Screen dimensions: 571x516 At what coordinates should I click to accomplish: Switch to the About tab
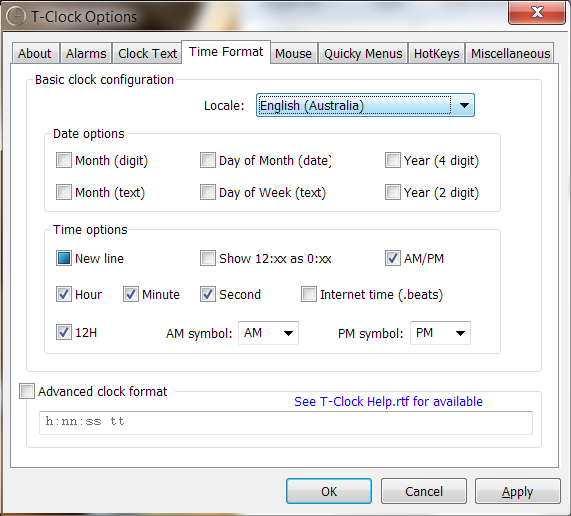pos(35,54)
